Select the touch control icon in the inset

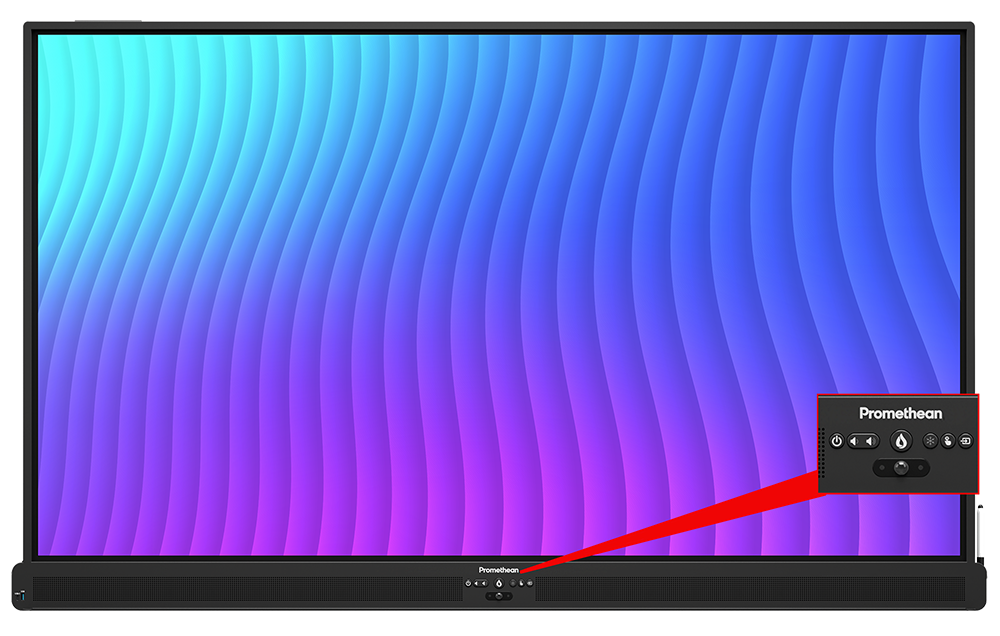948,439
